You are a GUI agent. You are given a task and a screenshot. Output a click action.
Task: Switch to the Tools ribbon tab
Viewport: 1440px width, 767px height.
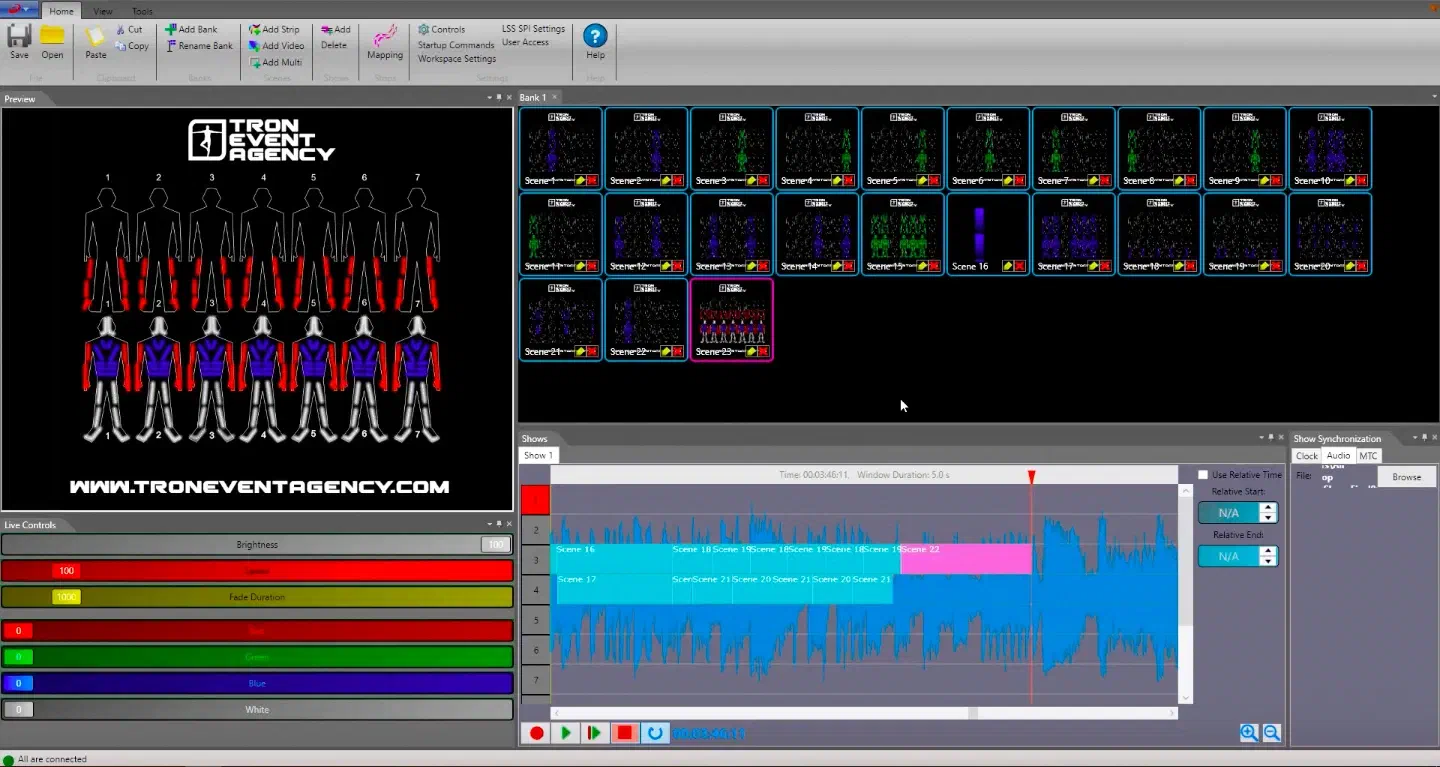click(x=142, y=11)
